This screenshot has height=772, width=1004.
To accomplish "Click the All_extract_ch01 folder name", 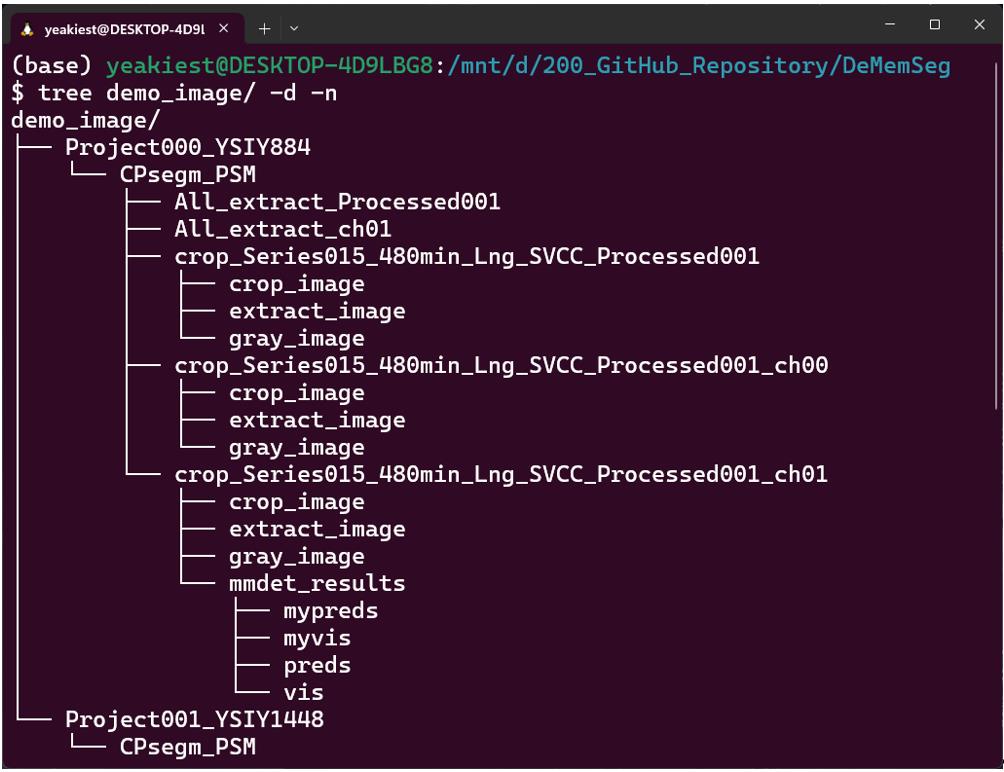I will [x=283, y=229].
